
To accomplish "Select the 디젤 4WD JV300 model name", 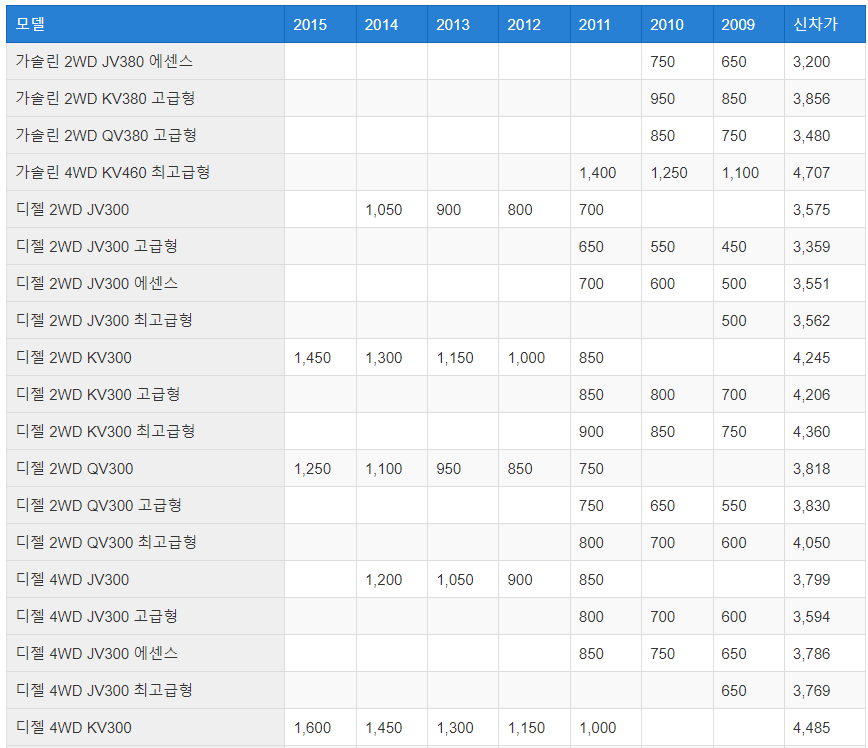I will pos(73,580).
